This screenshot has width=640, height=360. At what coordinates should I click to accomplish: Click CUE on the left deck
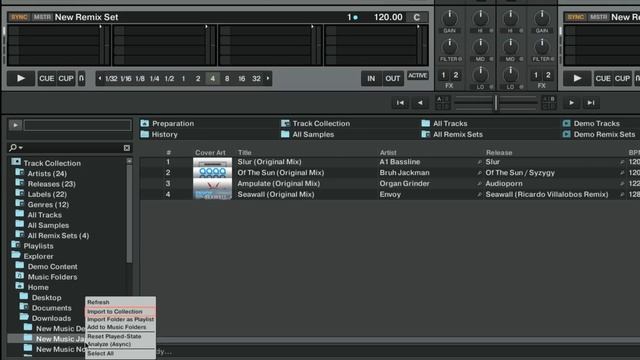(46, 78)
